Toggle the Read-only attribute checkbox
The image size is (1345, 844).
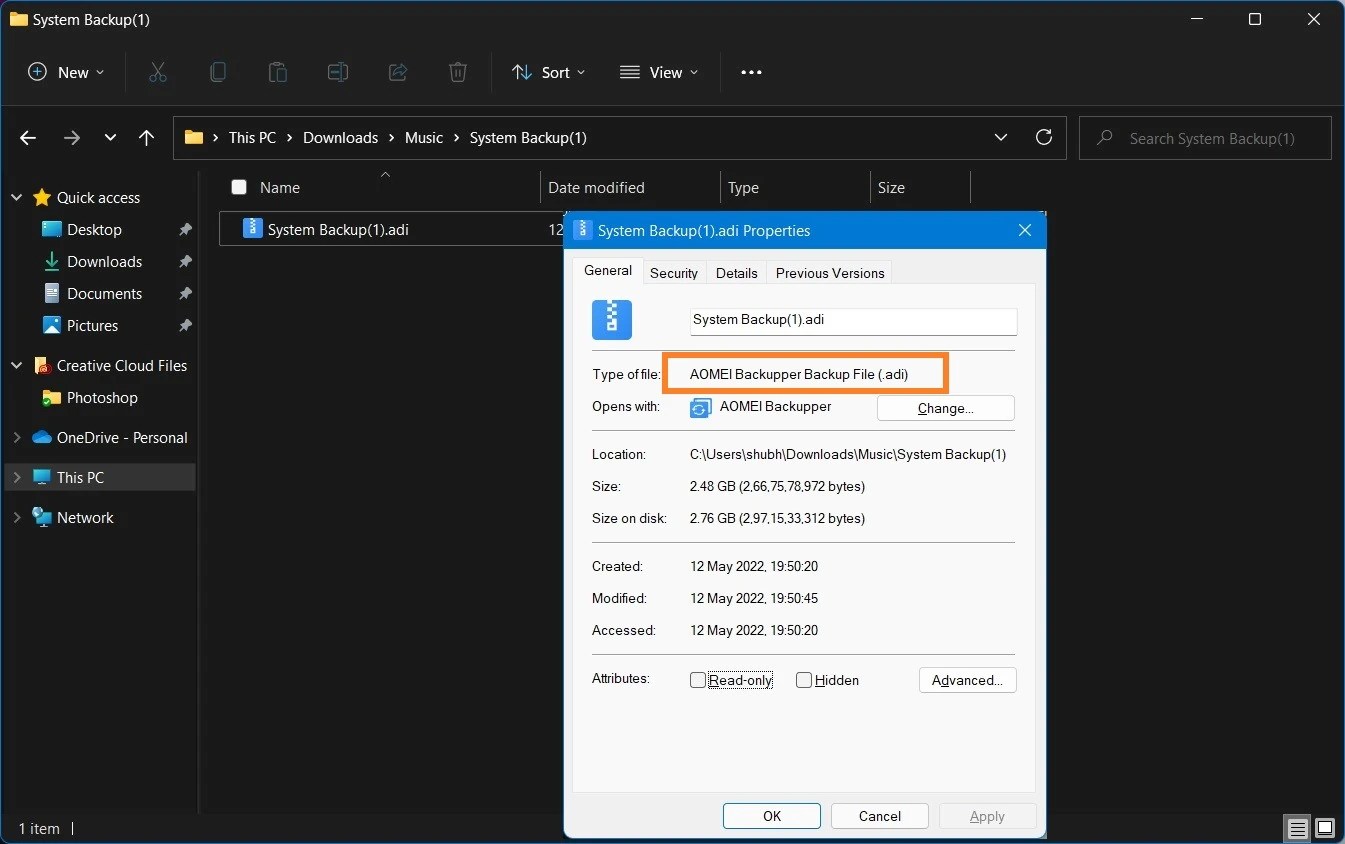click(x=698, y=680)
